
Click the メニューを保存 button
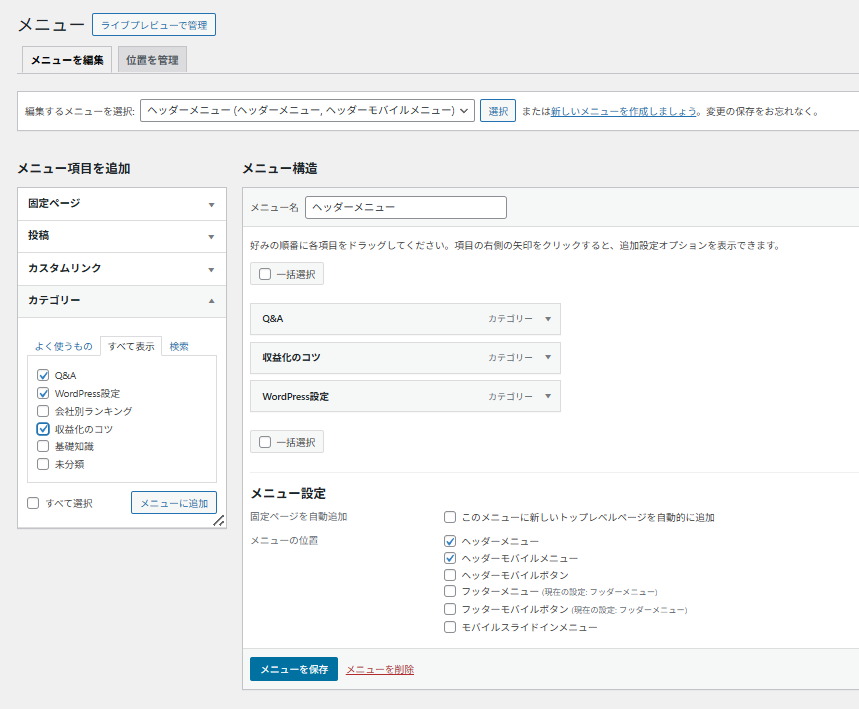pyautogui.click(x=294, y=669)
